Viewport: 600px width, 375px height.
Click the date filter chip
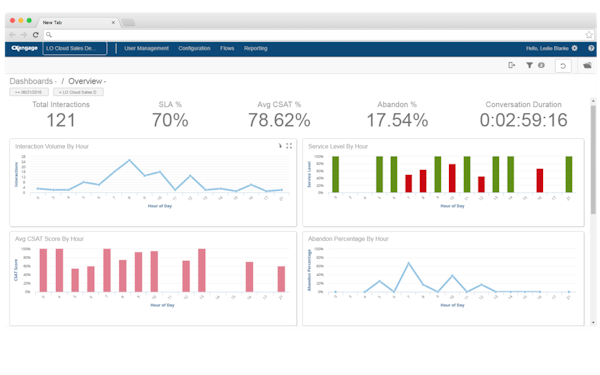(x=29, y=92)
